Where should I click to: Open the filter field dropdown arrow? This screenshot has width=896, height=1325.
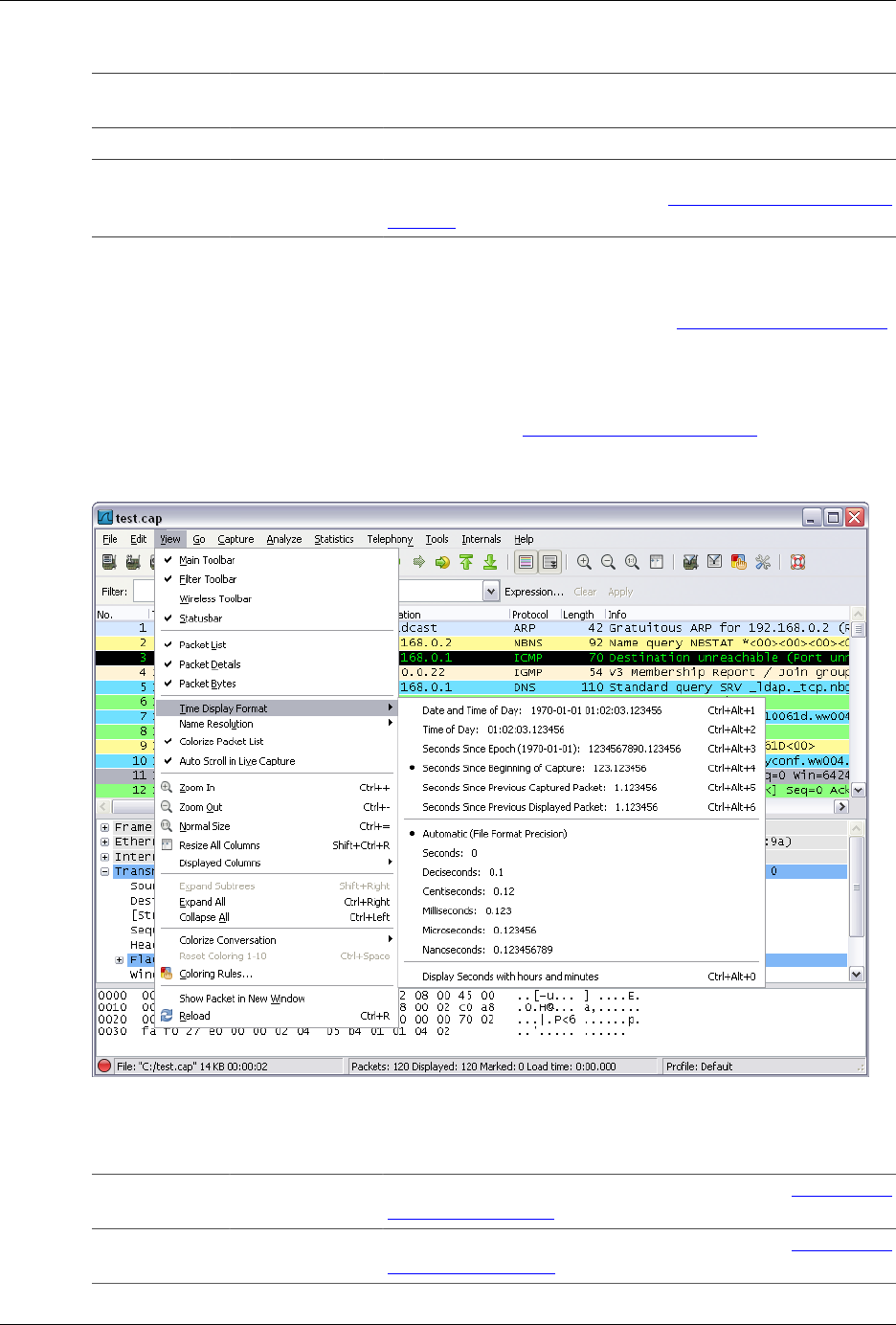(x=491, y=592)
